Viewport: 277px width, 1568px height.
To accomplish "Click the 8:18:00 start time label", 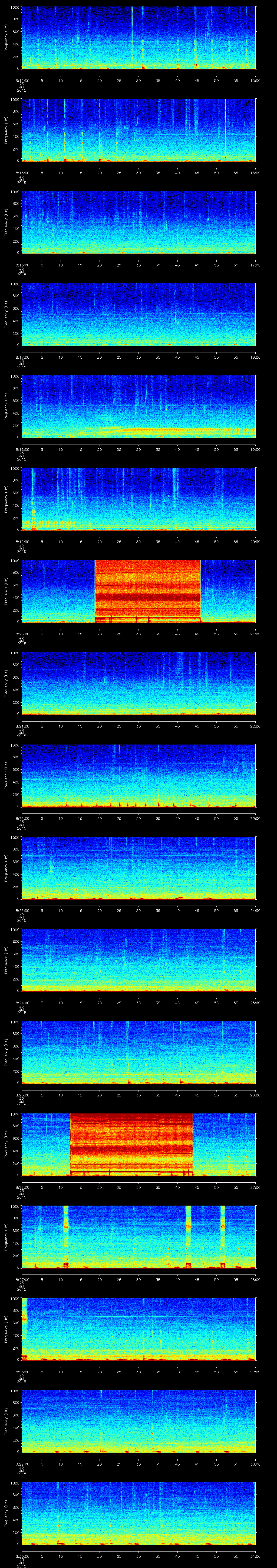I will tap(22, 449).
